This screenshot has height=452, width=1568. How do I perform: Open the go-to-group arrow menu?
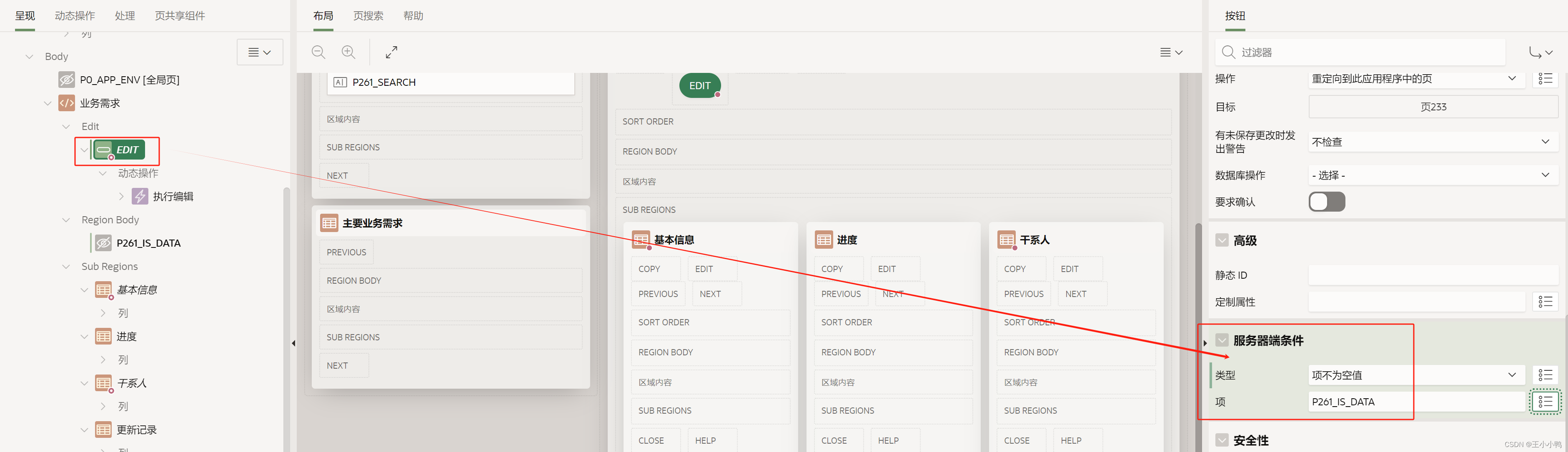coord(1540,52)
